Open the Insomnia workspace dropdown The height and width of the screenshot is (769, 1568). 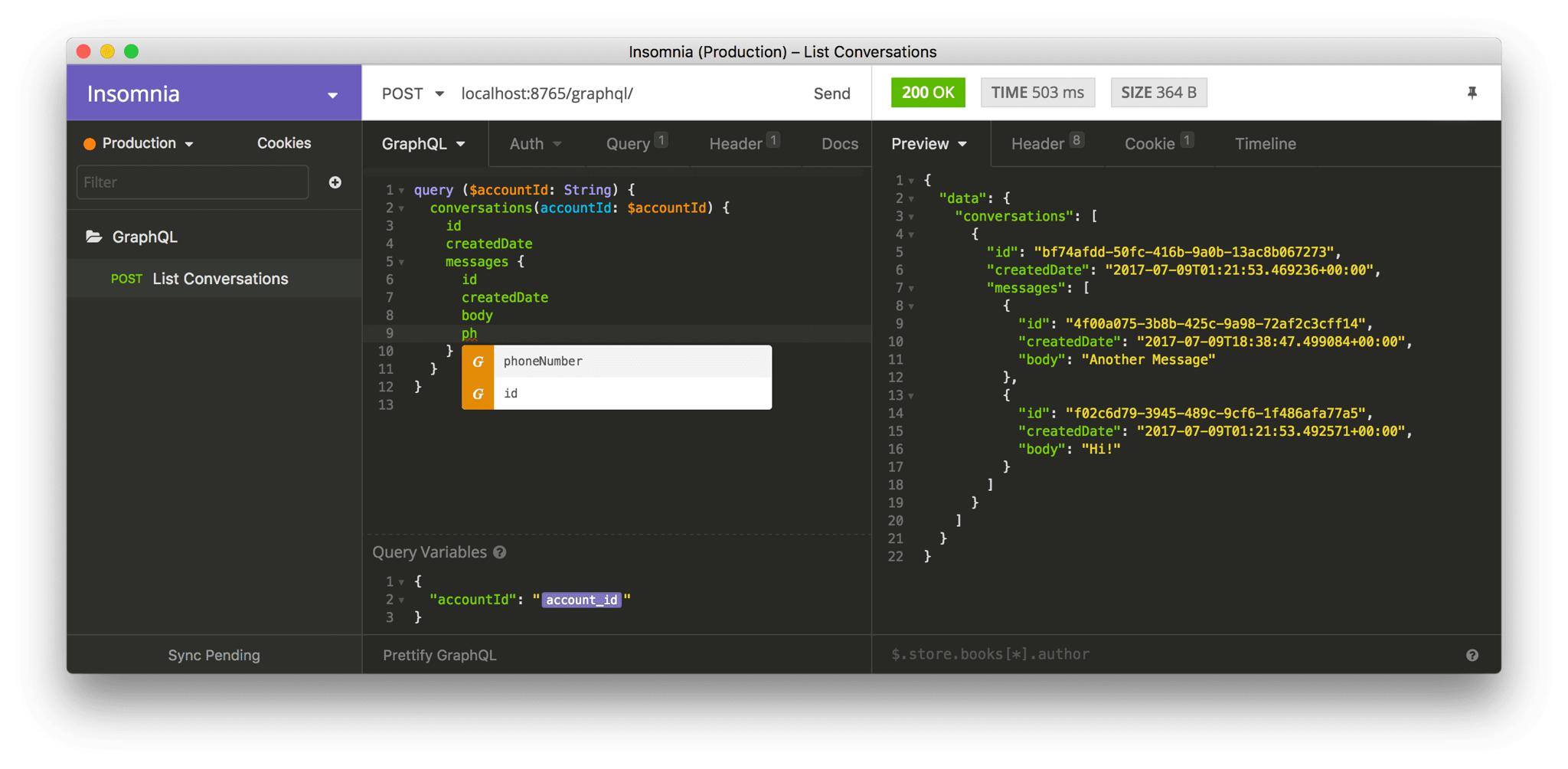click(332, 93)
